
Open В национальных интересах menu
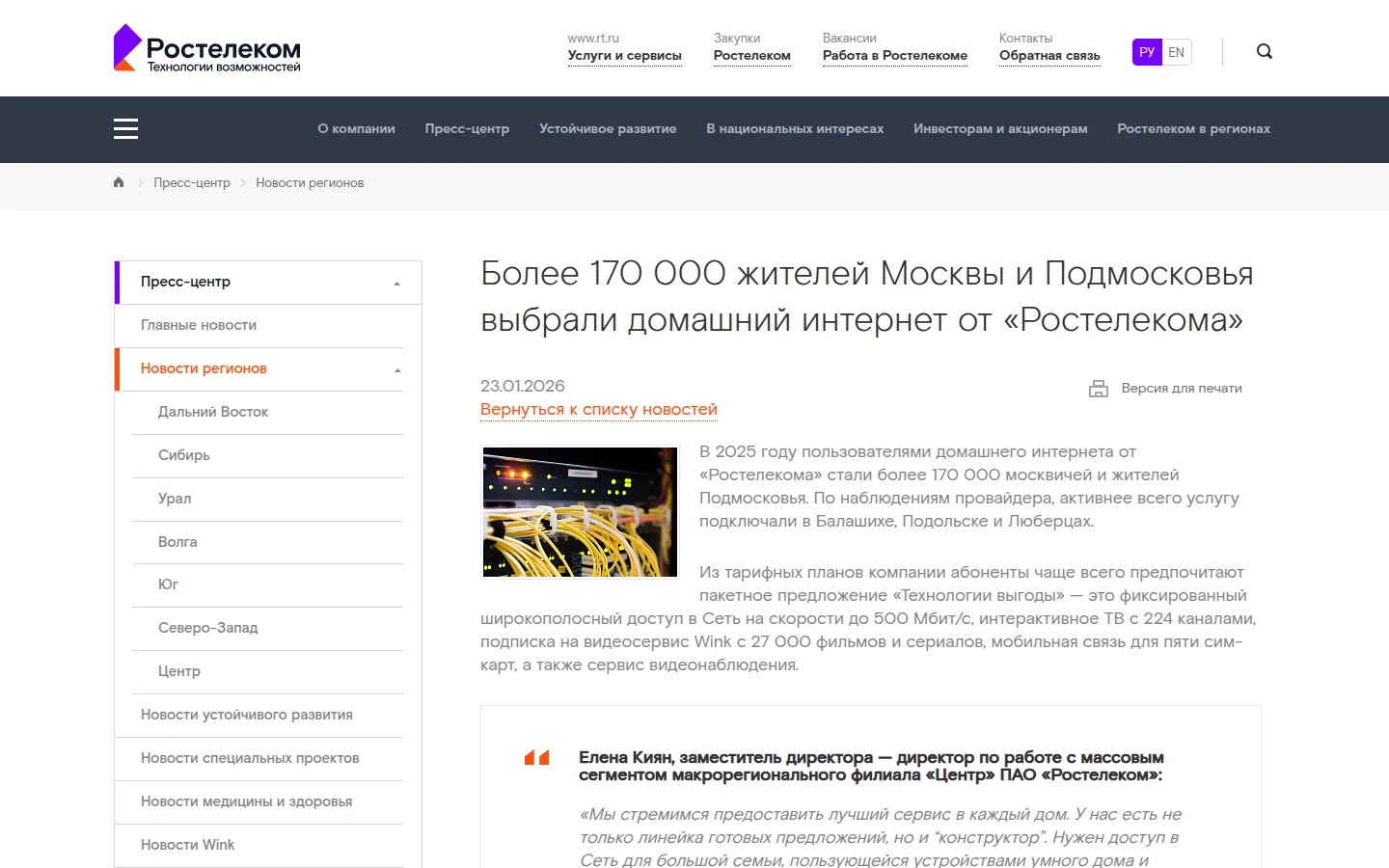coord(795,129)
